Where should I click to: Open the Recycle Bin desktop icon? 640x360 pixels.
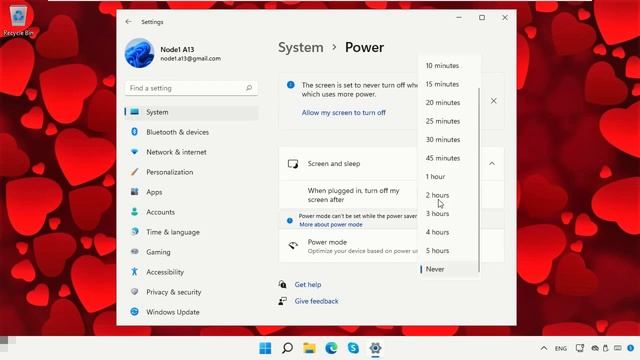pos(18,20)
